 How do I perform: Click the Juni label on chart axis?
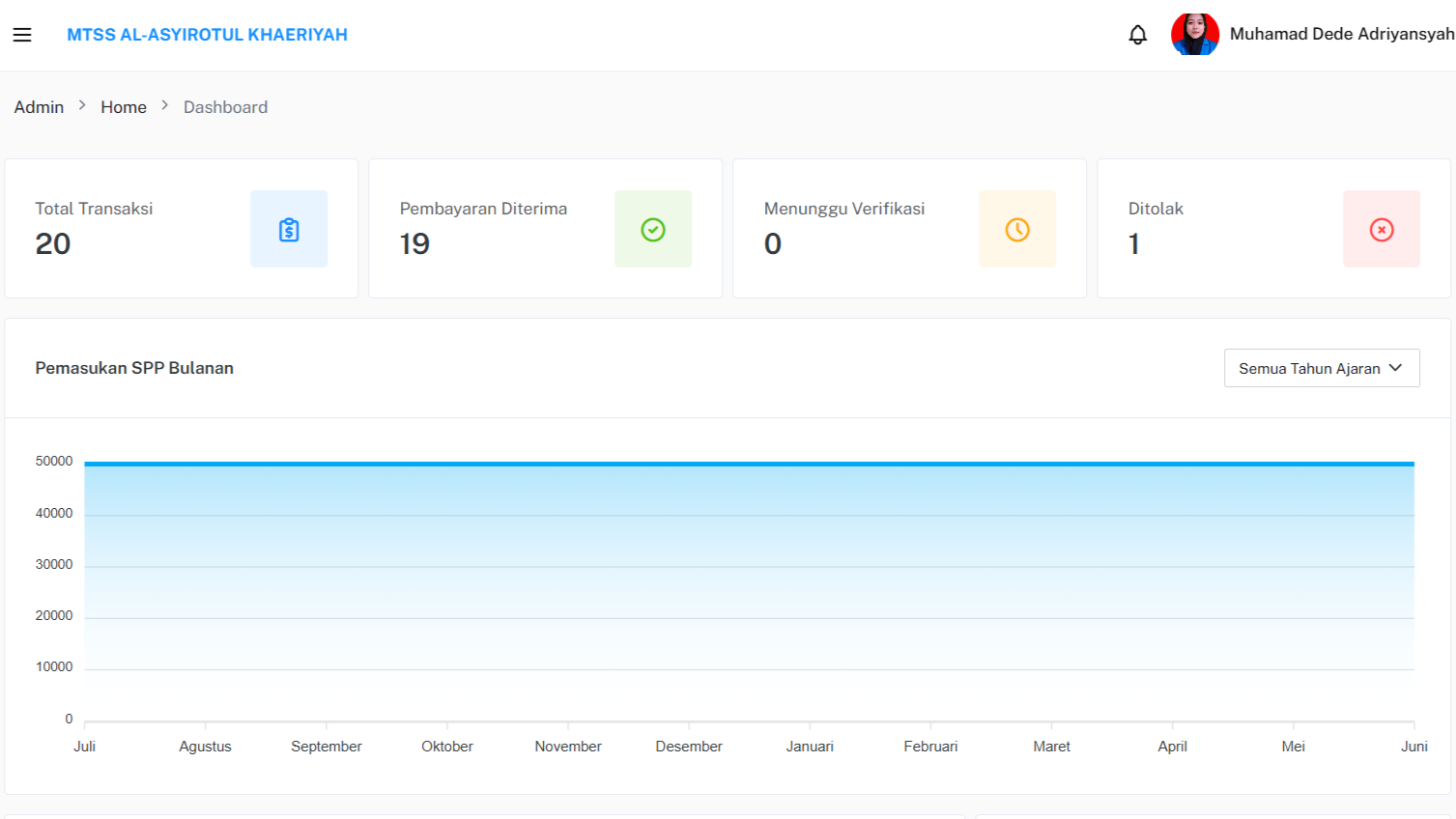click(1414, 747)
